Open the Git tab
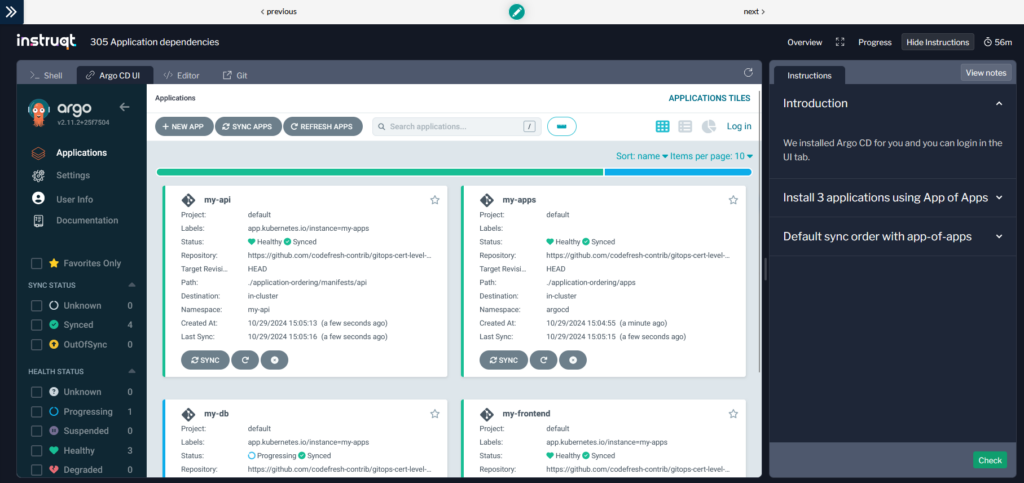The width and height of the screenshot is (1024, 483). click(235, 75)
